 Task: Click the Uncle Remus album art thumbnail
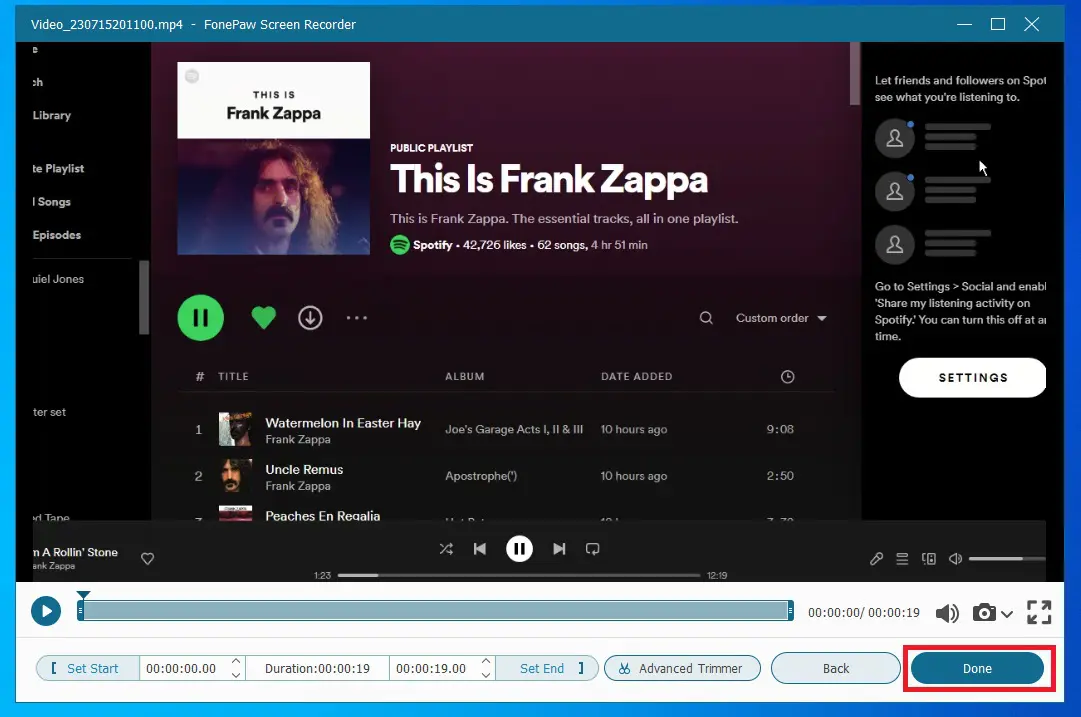(x=235, y=476)
